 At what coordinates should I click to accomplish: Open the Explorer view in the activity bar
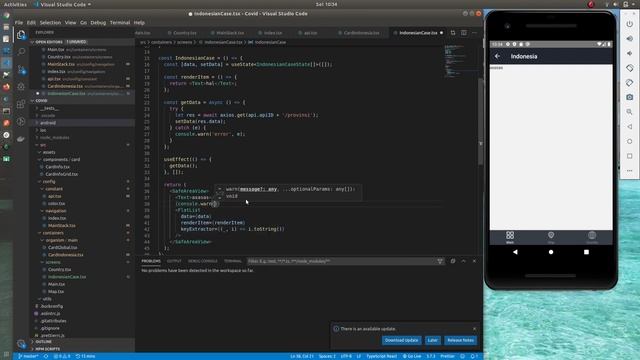click(21, 35)
